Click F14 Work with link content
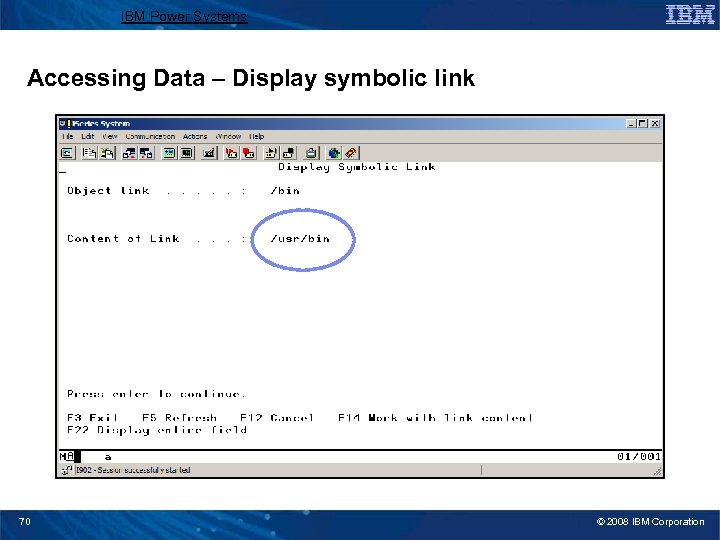720x540 pixels. tap(435, 418)
